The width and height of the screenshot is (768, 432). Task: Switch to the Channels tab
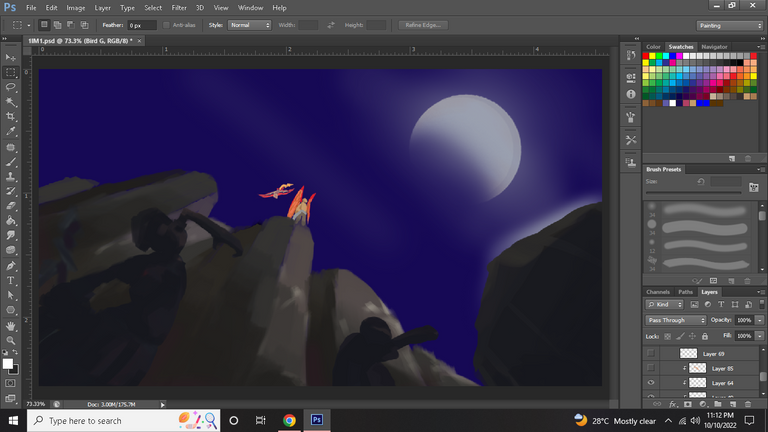click(x=658, y=292)
